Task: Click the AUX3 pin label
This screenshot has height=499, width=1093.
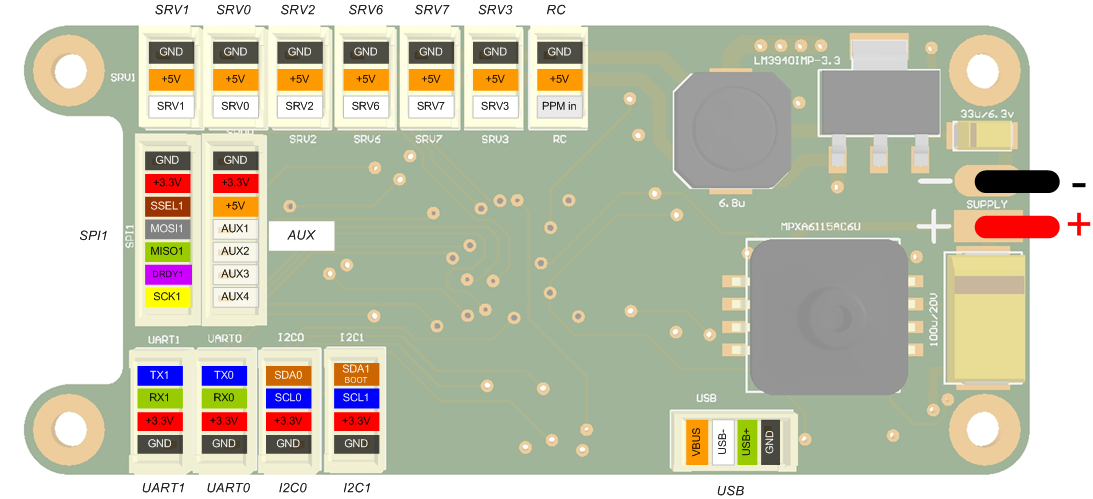Action: tap(236, 274)
